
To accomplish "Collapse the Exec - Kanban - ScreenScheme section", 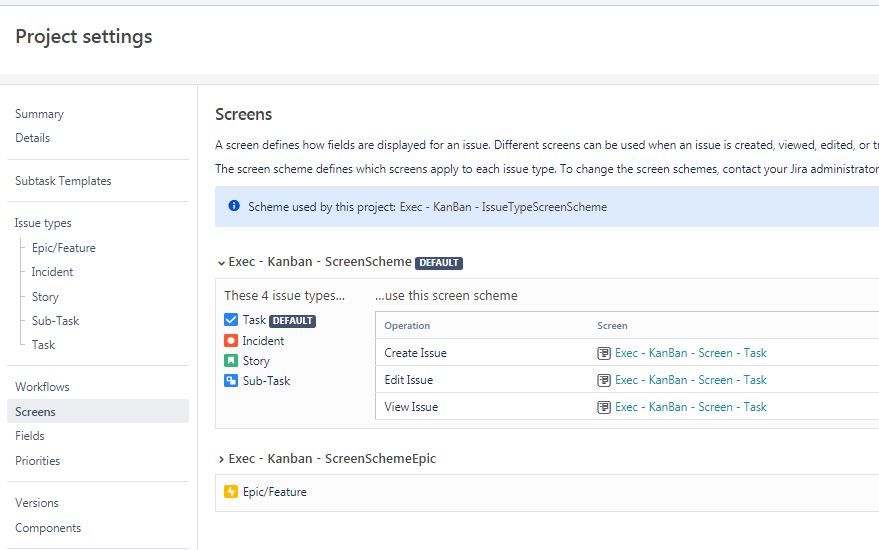I will (221, 262).
